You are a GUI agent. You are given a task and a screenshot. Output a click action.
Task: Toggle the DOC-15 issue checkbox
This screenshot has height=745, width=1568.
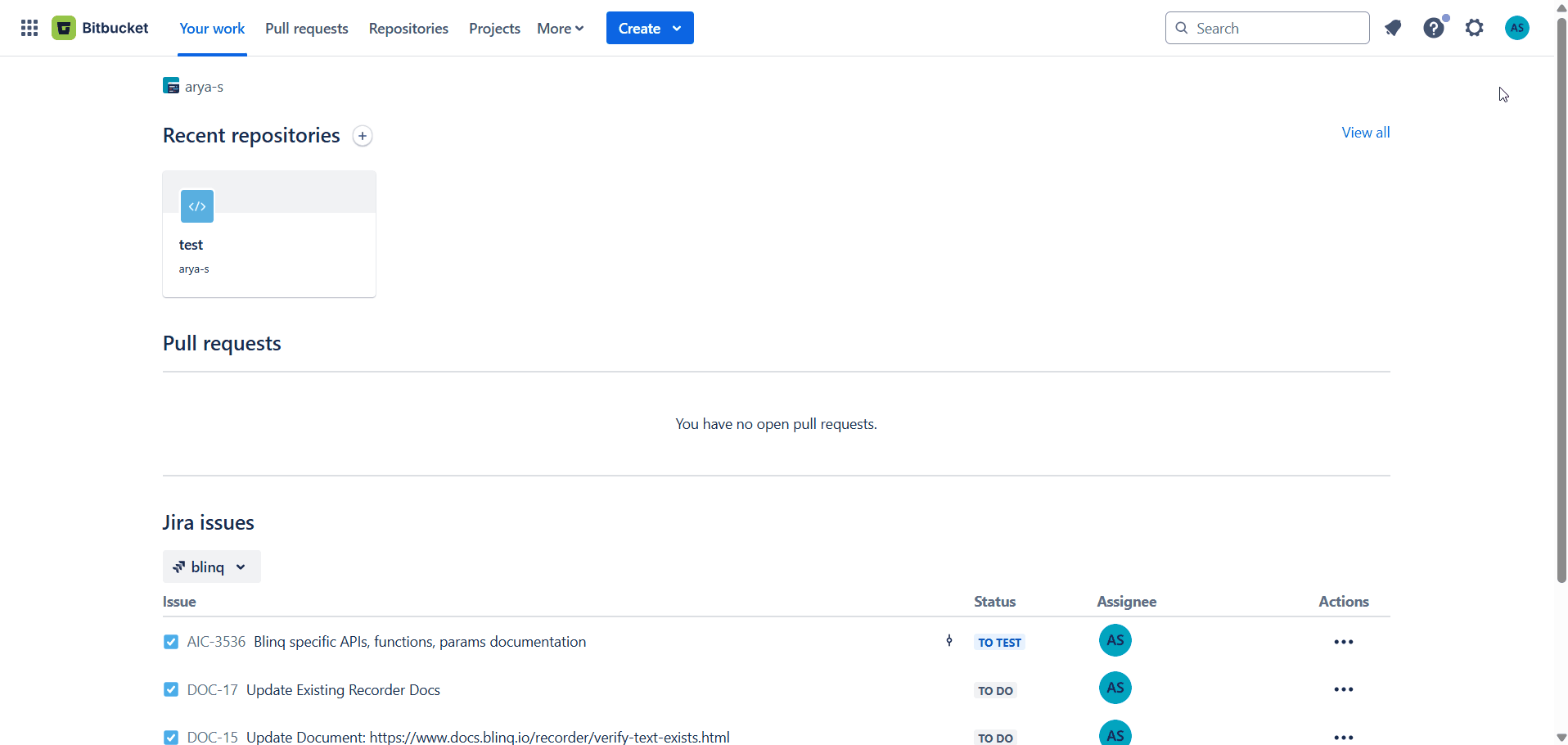(170, 737)
